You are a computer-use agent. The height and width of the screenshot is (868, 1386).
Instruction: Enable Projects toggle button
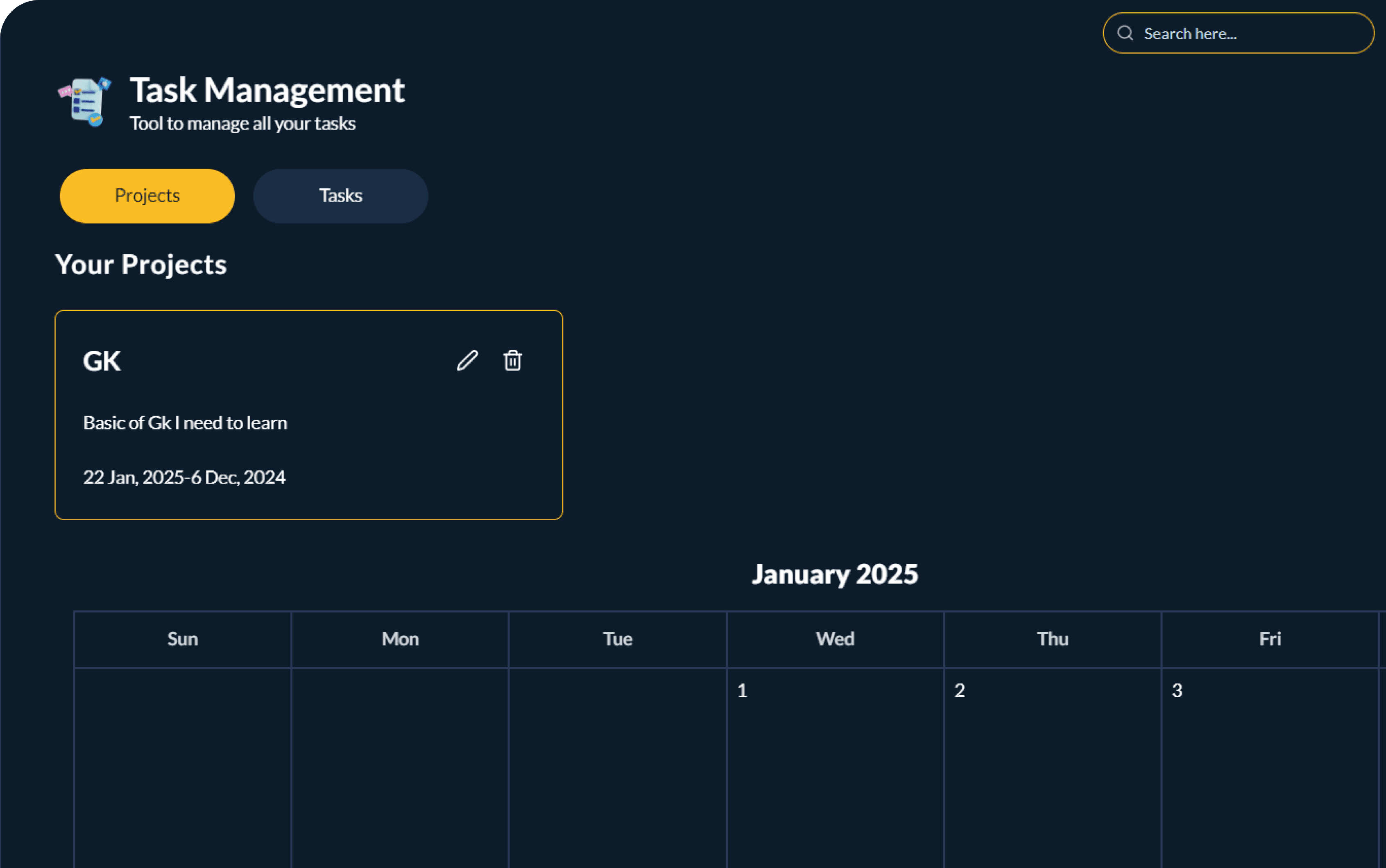[x=147, y=195]
